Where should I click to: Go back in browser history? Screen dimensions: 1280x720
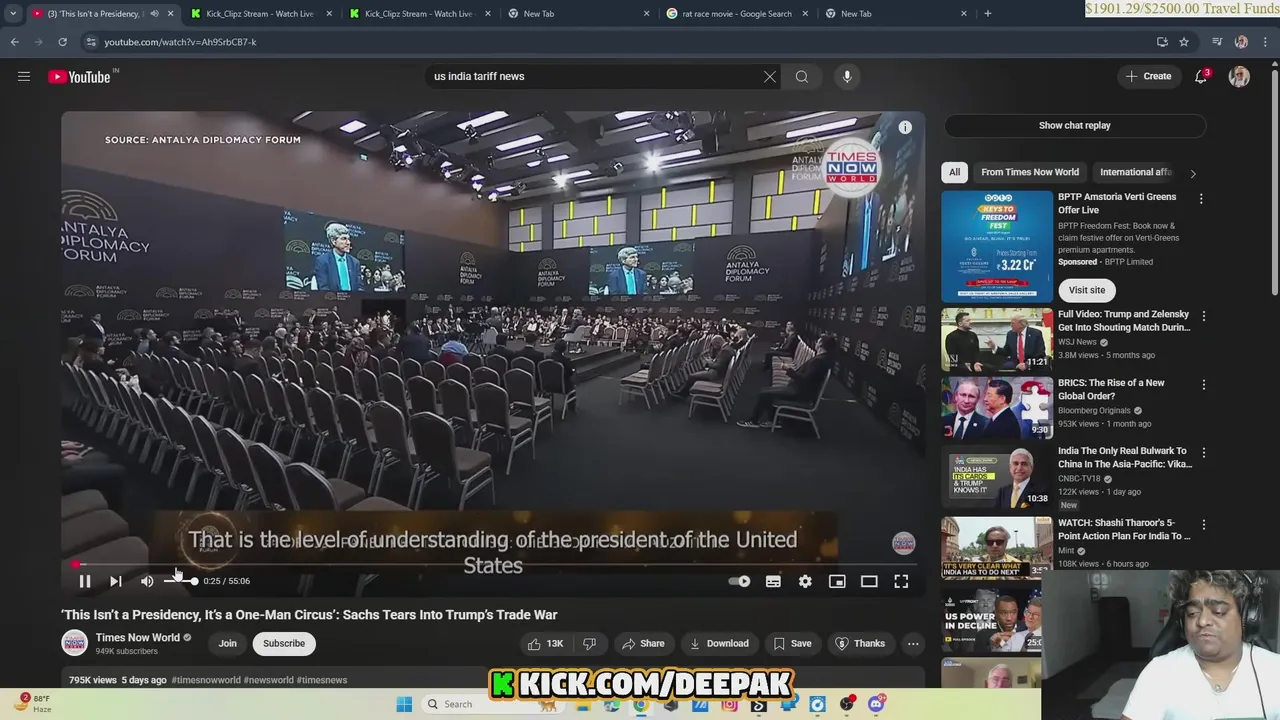pyautogui.click(x=14, y=42)
